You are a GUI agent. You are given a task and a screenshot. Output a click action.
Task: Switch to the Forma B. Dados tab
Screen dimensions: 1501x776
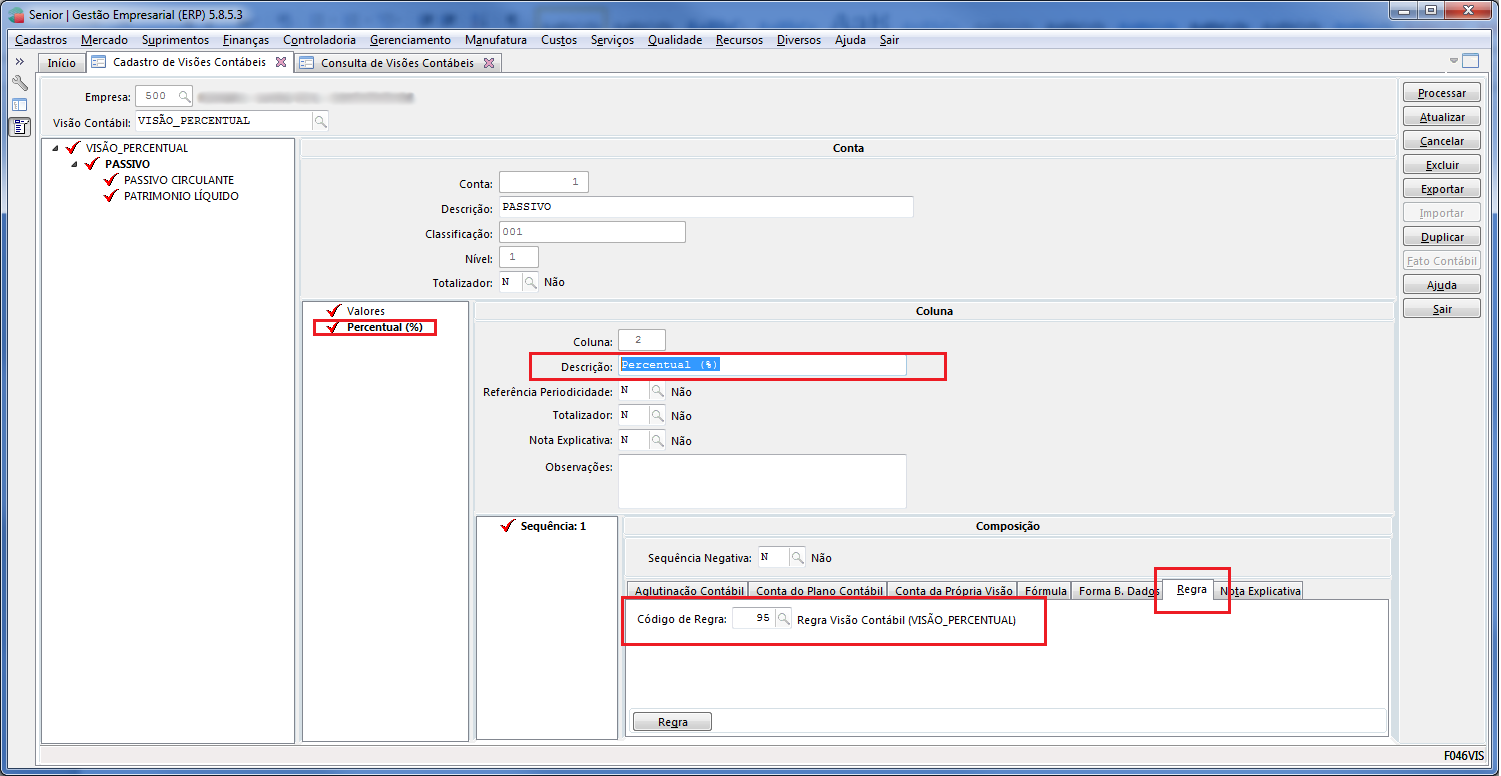(1116, 591)
